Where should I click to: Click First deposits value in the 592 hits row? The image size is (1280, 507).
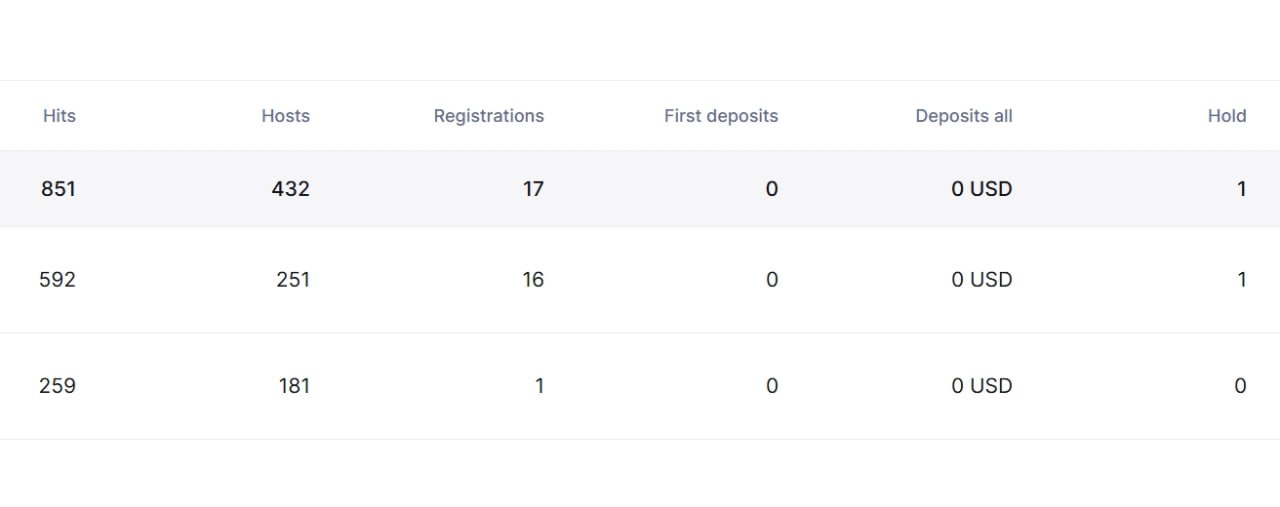[x=771, y=280]
